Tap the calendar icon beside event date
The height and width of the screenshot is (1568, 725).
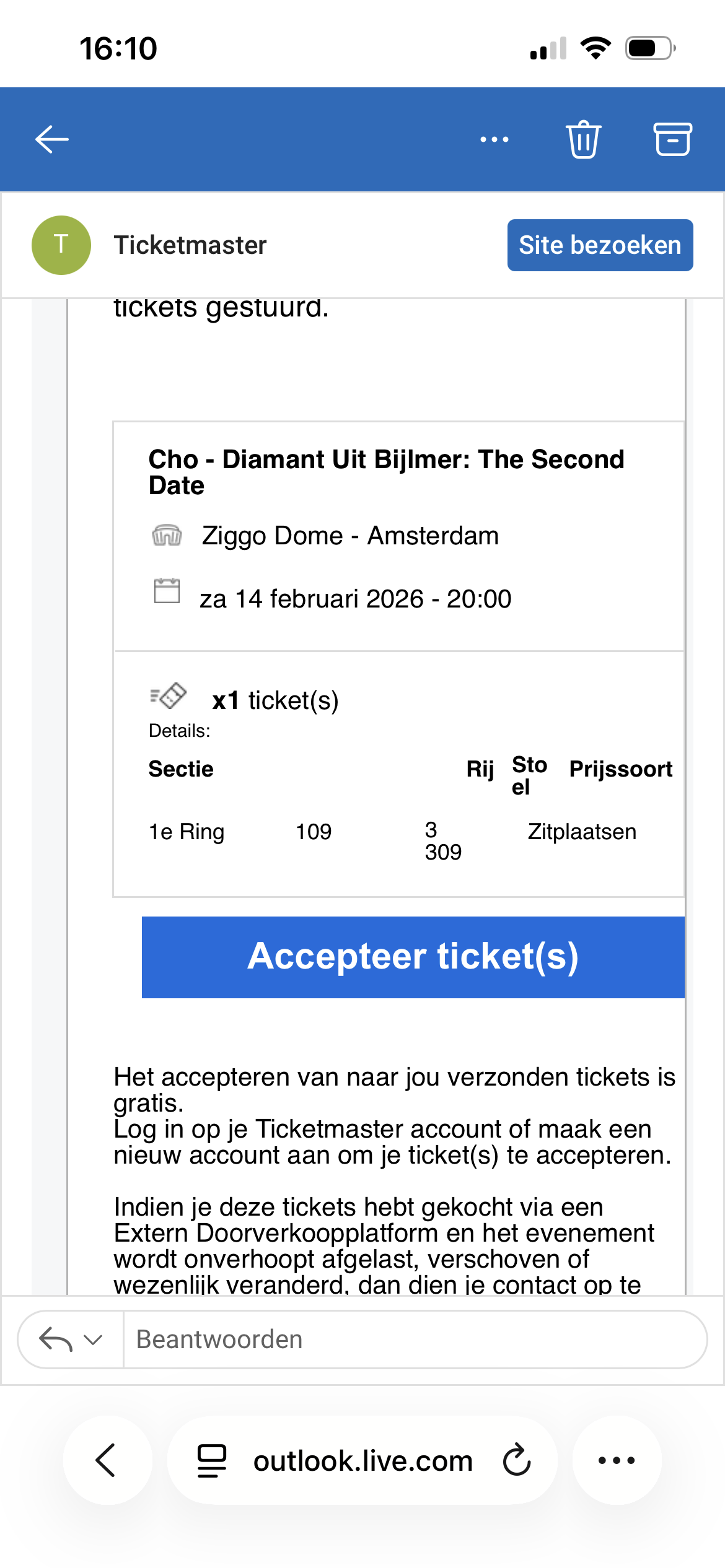tap(167, 591)
